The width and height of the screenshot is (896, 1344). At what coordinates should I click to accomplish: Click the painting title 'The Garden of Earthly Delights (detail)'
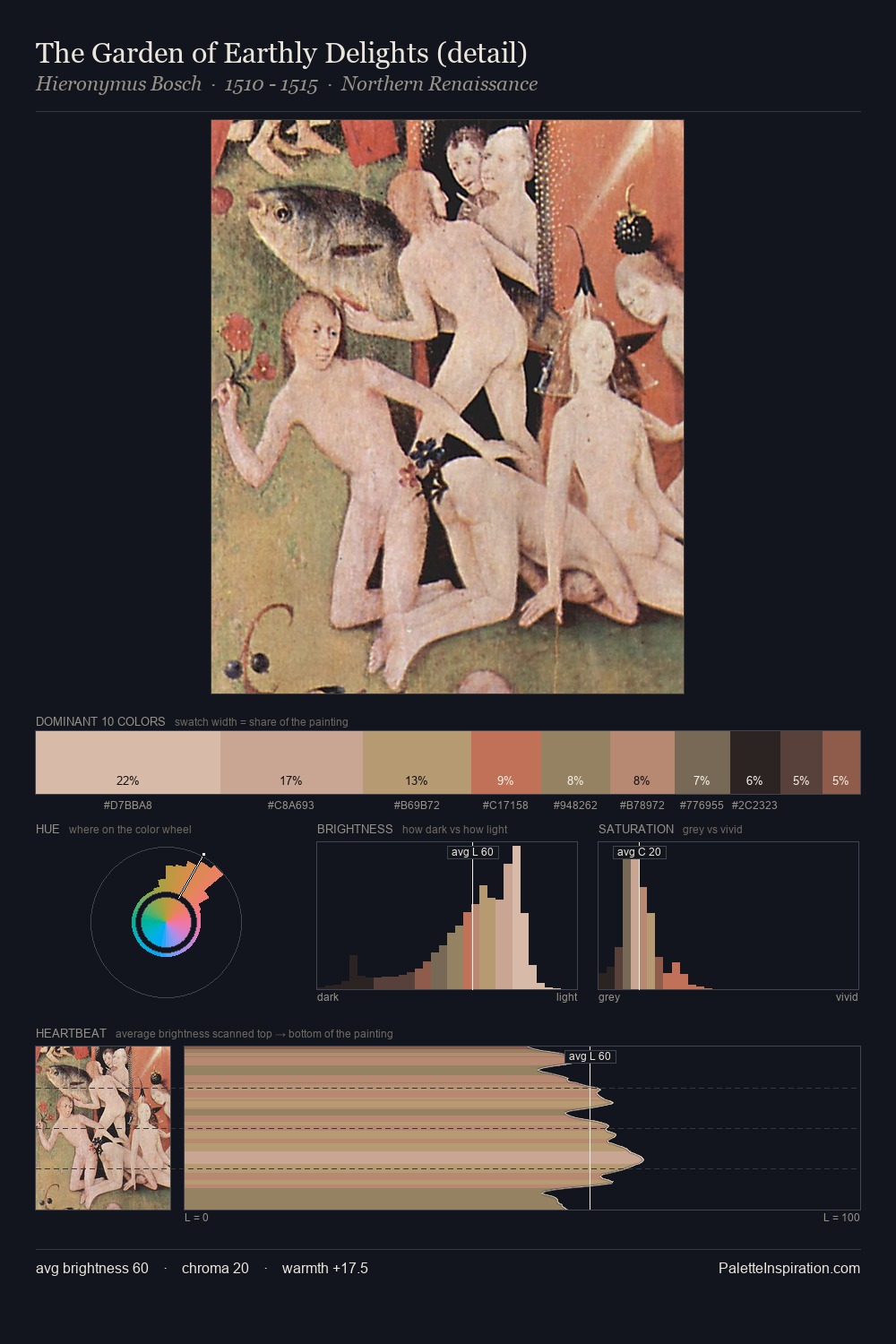(281, 54)
